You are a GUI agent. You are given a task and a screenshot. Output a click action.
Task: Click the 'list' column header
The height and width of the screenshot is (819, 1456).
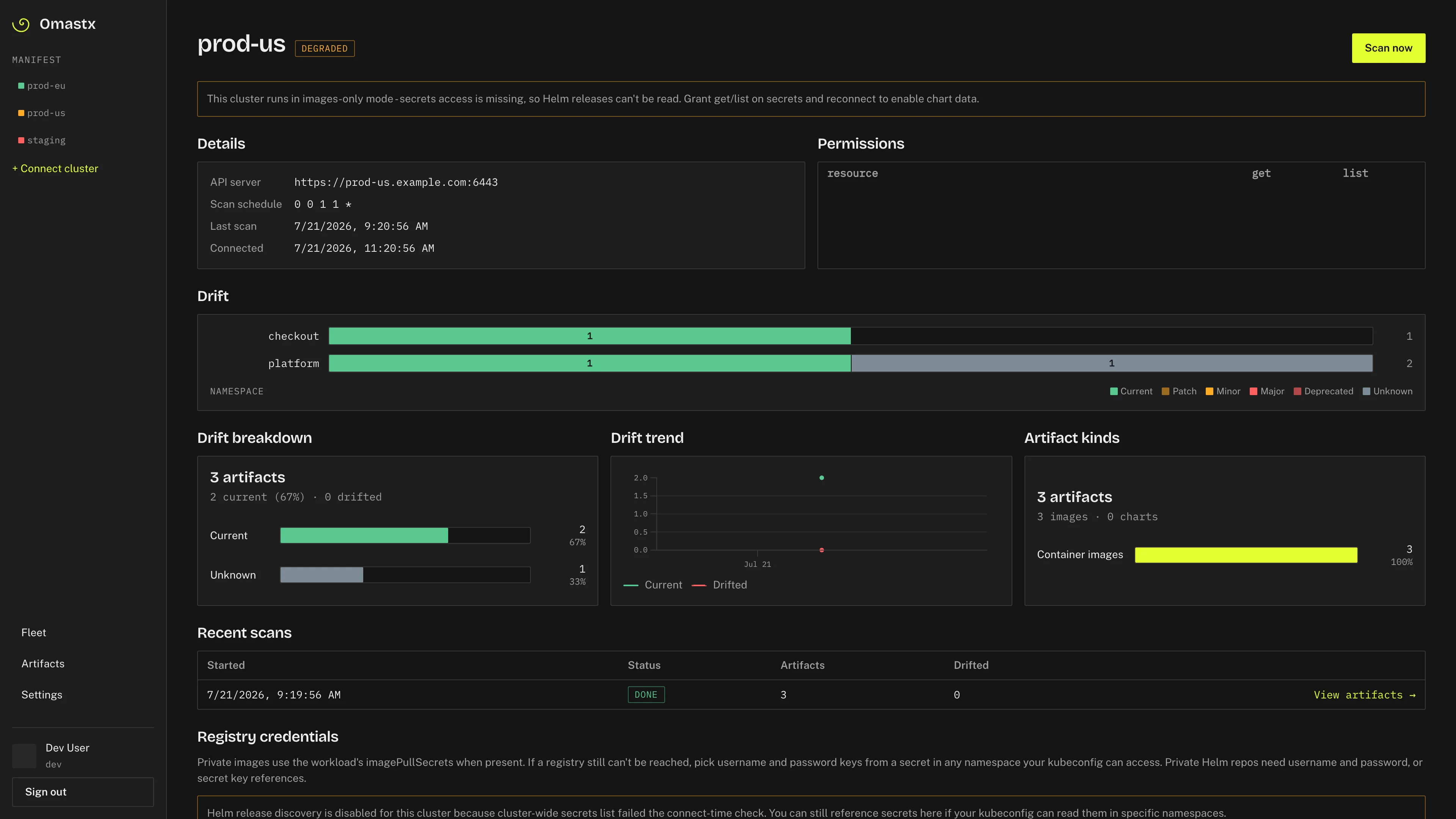point(1356,174)
